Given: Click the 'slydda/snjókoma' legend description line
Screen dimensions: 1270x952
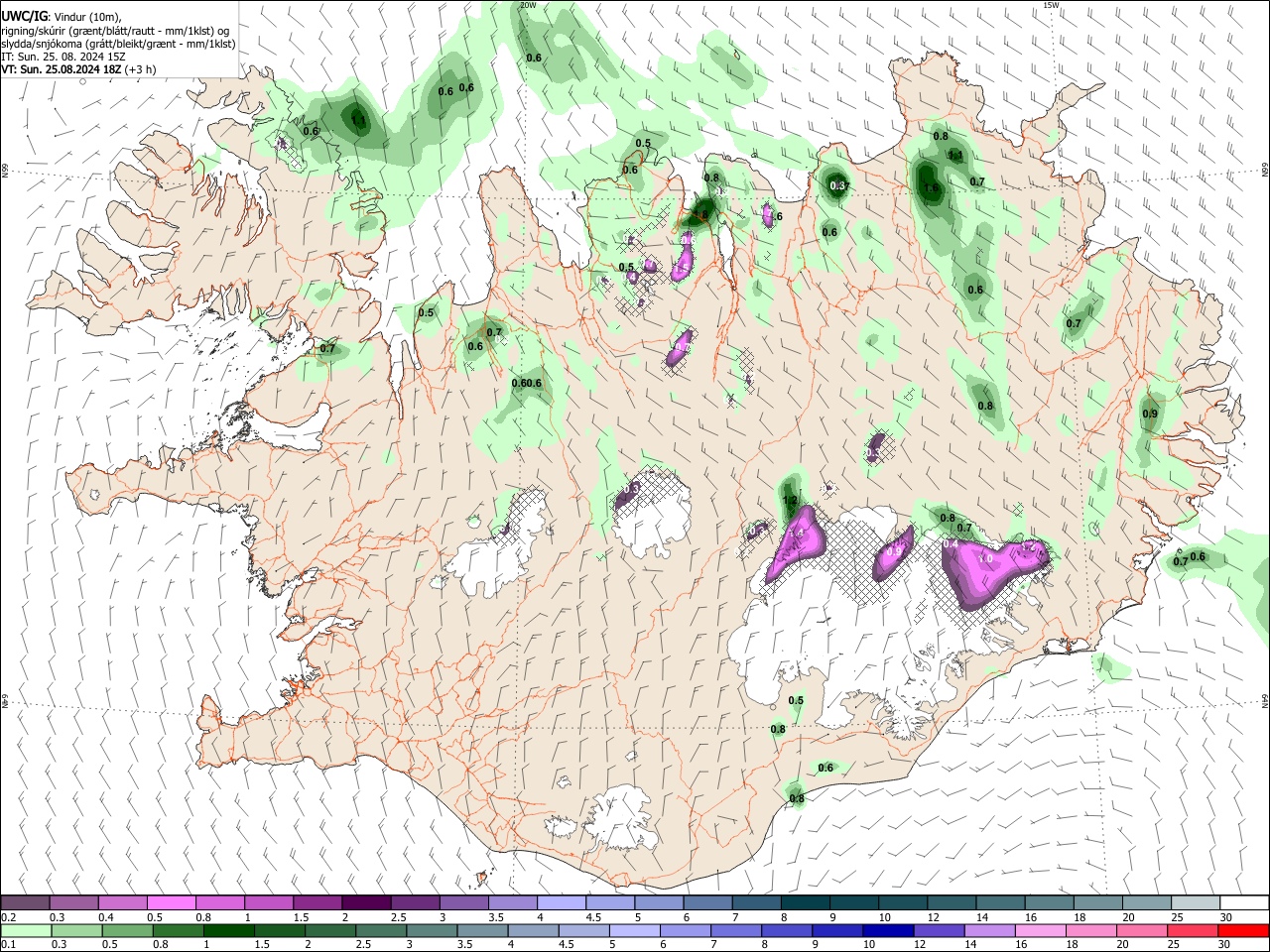Looking at the screenshot, I should (118, 44).
